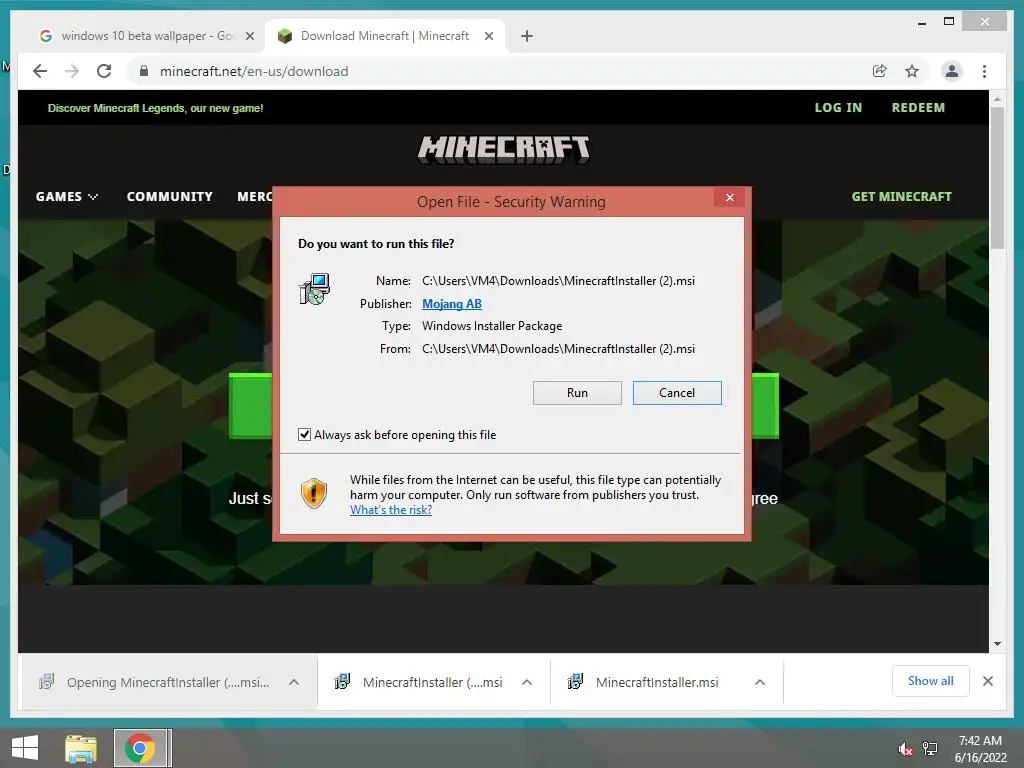Click the muted volume tray icon
The height and width of the screenshot is (768, 1024).
(905, 749)
